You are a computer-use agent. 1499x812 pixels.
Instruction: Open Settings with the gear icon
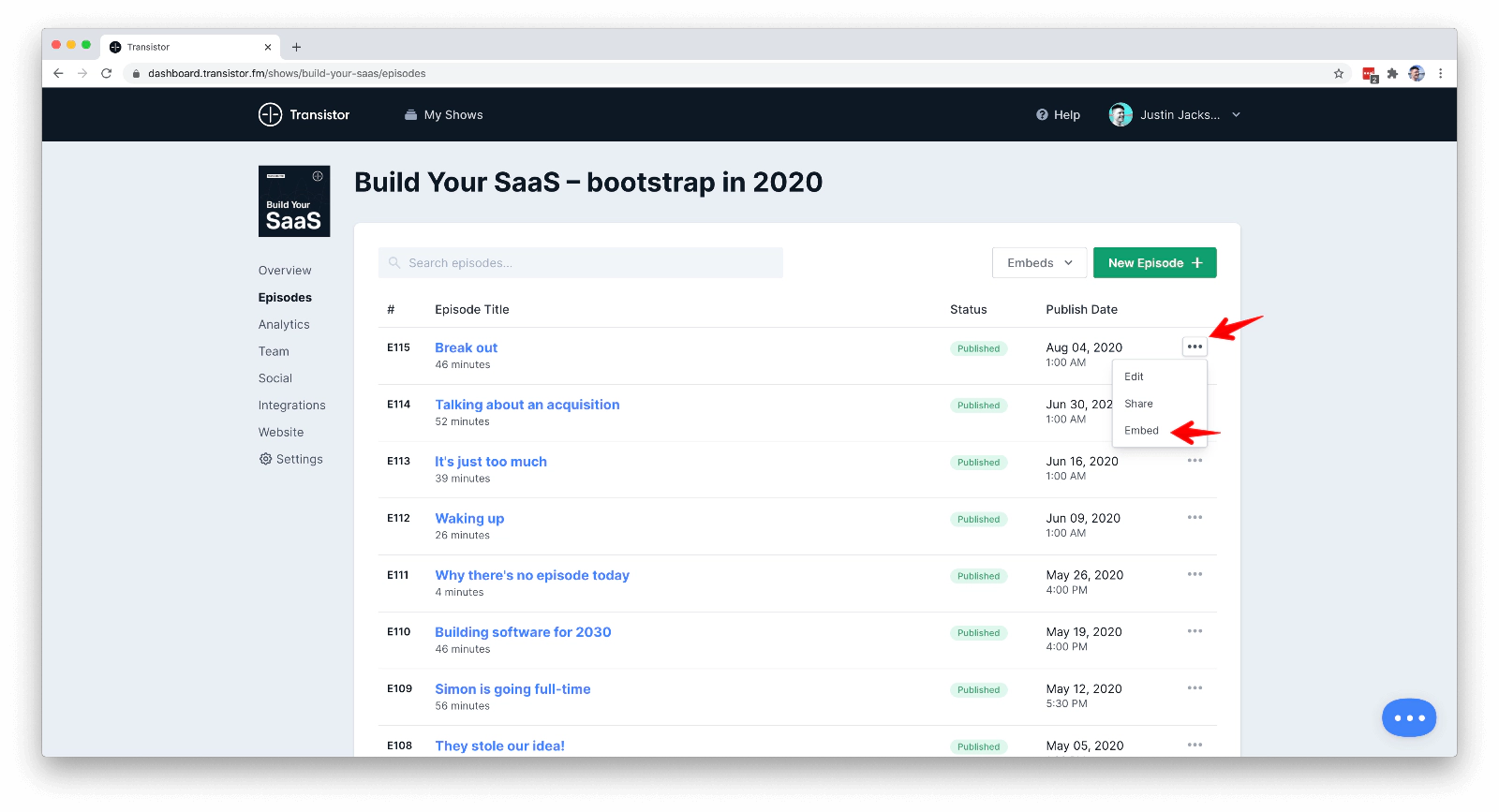266,459
